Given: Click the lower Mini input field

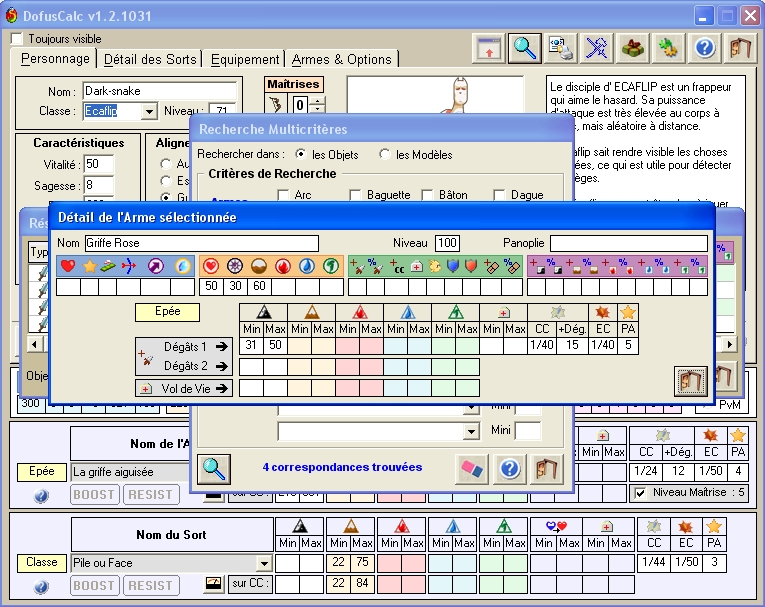Looking at the screenshot, I should 528,431.
